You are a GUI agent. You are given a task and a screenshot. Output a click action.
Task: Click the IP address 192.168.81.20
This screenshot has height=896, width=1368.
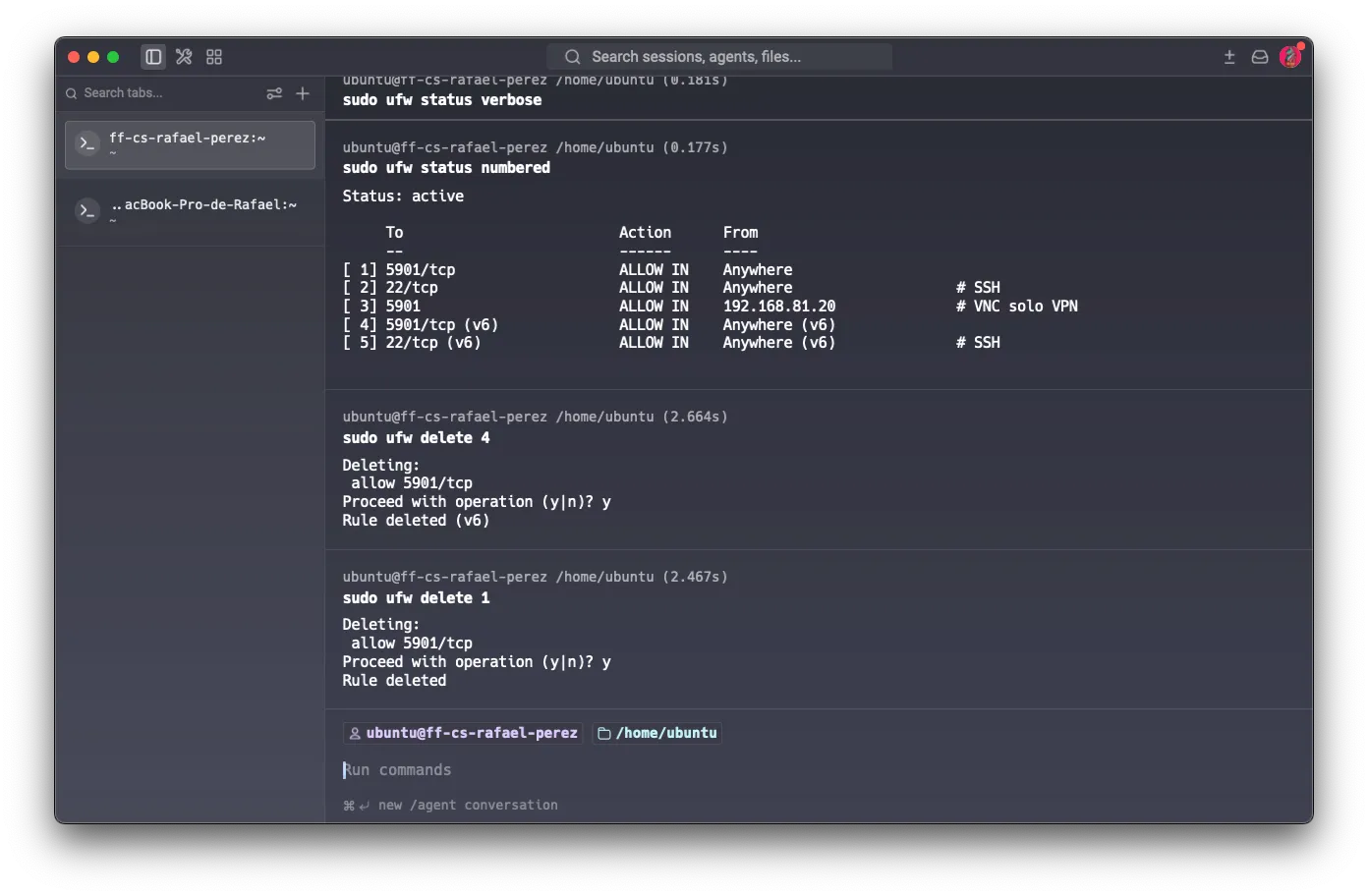[x=779, y=307]
